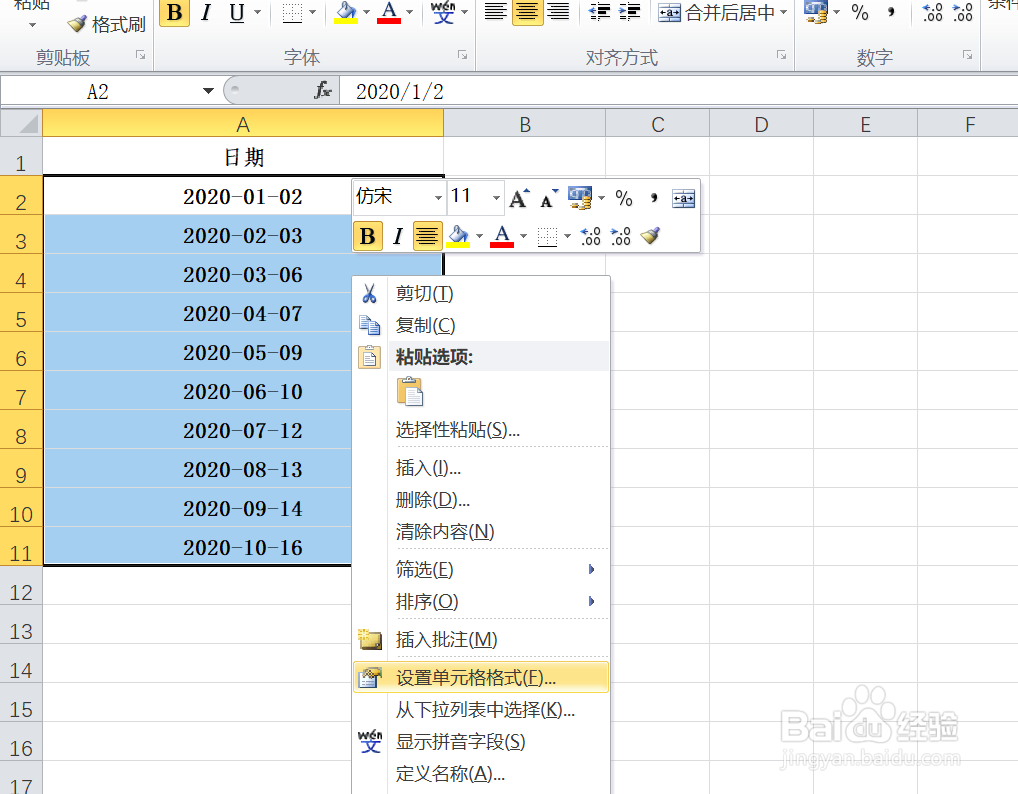Apply percent style from the mini toolbar
1018x794 pixels.
pyautogui.click(x=625, y=197)
